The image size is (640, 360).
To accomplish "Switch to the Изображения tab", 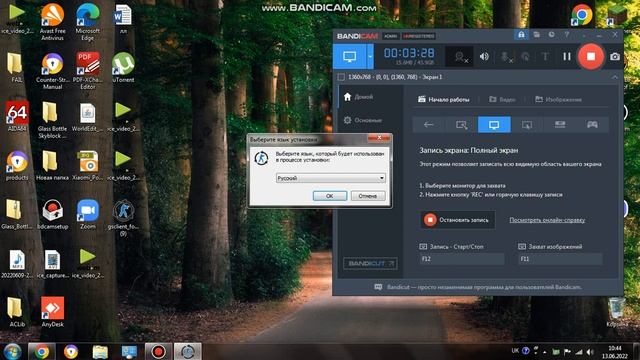I will [558, 100].
